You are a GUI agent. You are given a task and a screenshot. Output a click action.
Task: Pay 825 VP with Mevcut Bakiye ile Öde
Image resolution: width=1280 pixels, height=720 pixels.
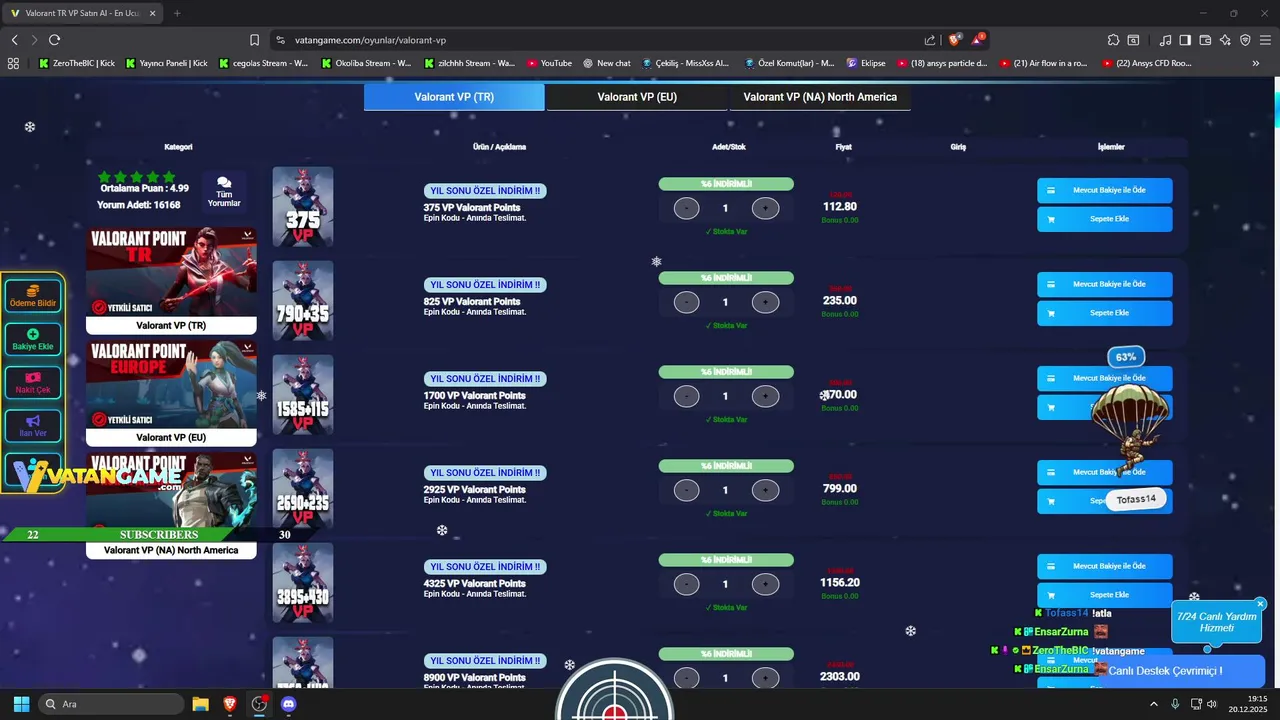pyautogui.click(x=1105, y=284)
